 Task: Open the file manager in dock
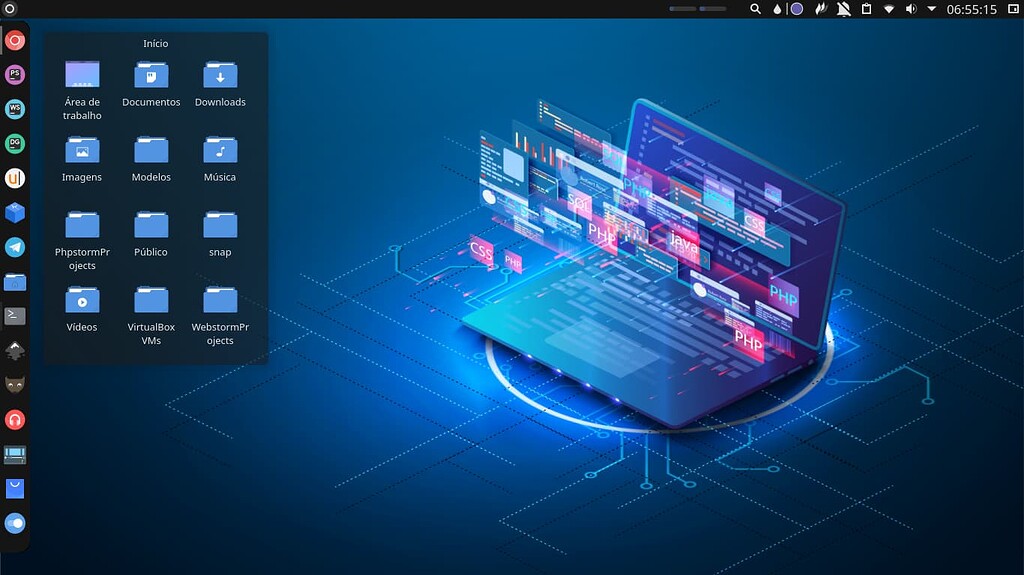pyautogui.click(x=15, y=282)
